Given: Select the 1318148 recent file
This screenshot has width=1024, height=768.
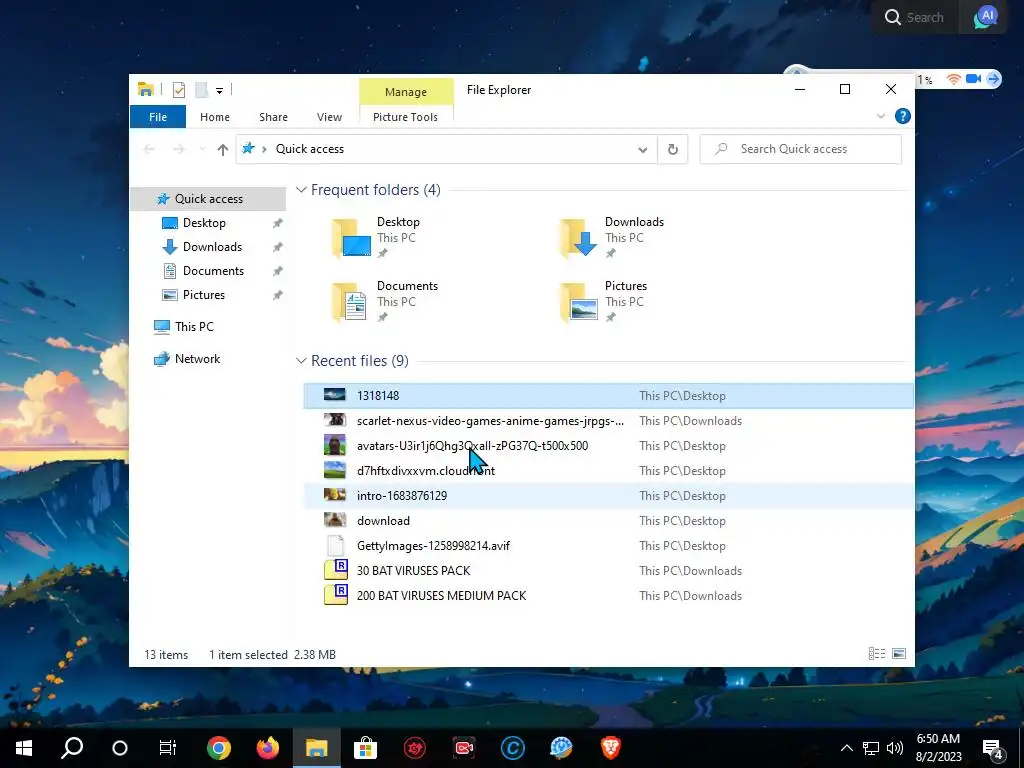Looking at the screenshot, I should click(608, 396).
